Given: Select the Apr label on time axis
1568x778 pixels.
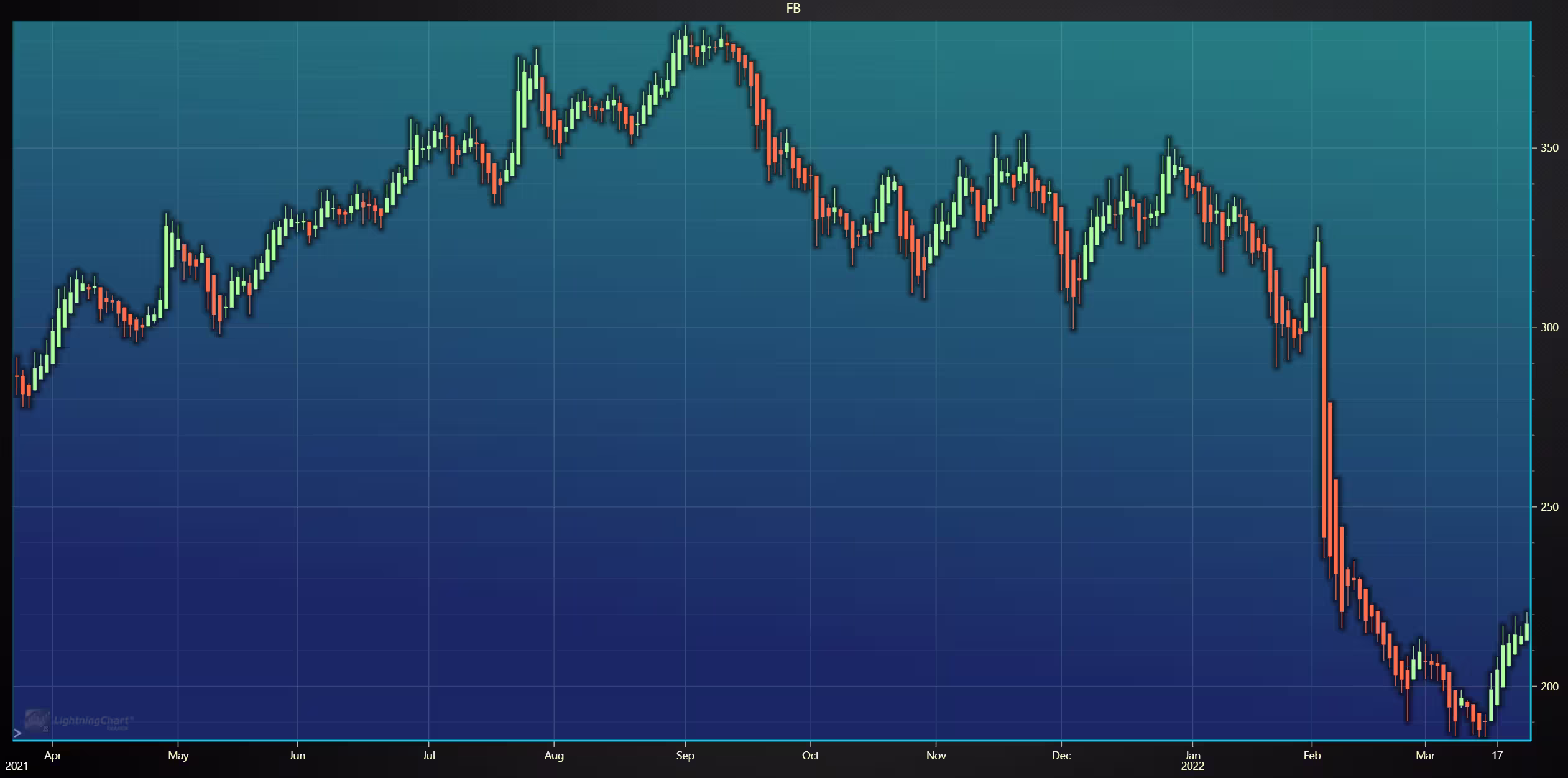Looking at the screenshot, I should coord(53,756).
